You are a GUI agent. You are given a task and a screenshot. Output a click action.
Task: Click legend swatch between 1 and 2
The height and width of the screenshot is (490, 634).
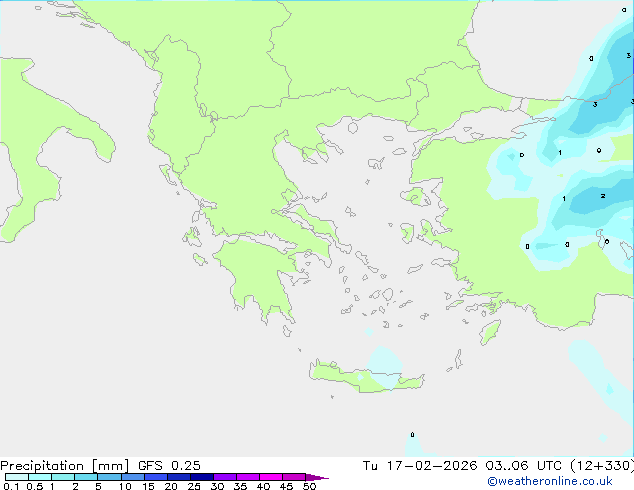(x=63, y=477)
